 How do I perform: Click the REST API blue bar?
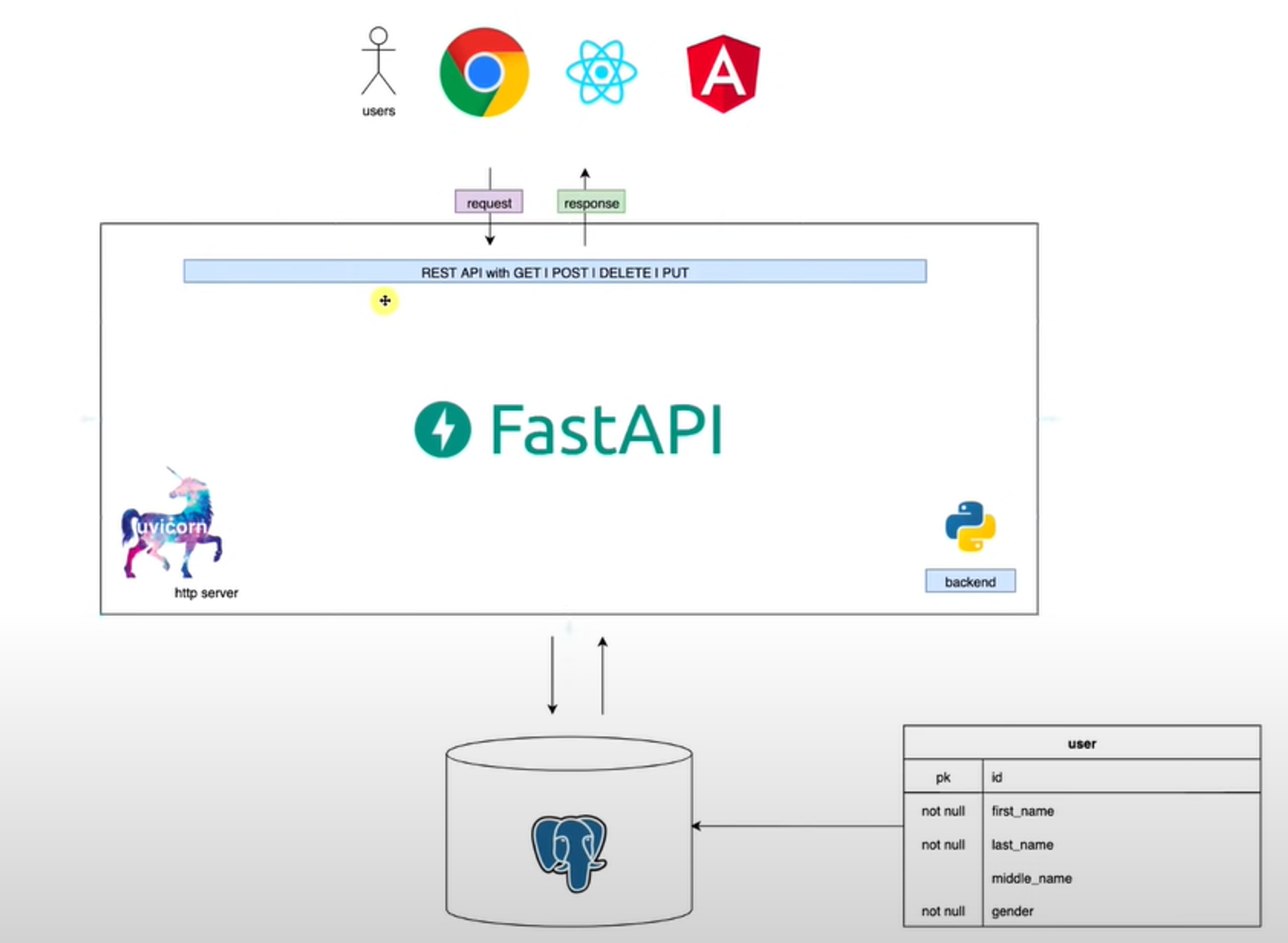click(x=555, y=272)
